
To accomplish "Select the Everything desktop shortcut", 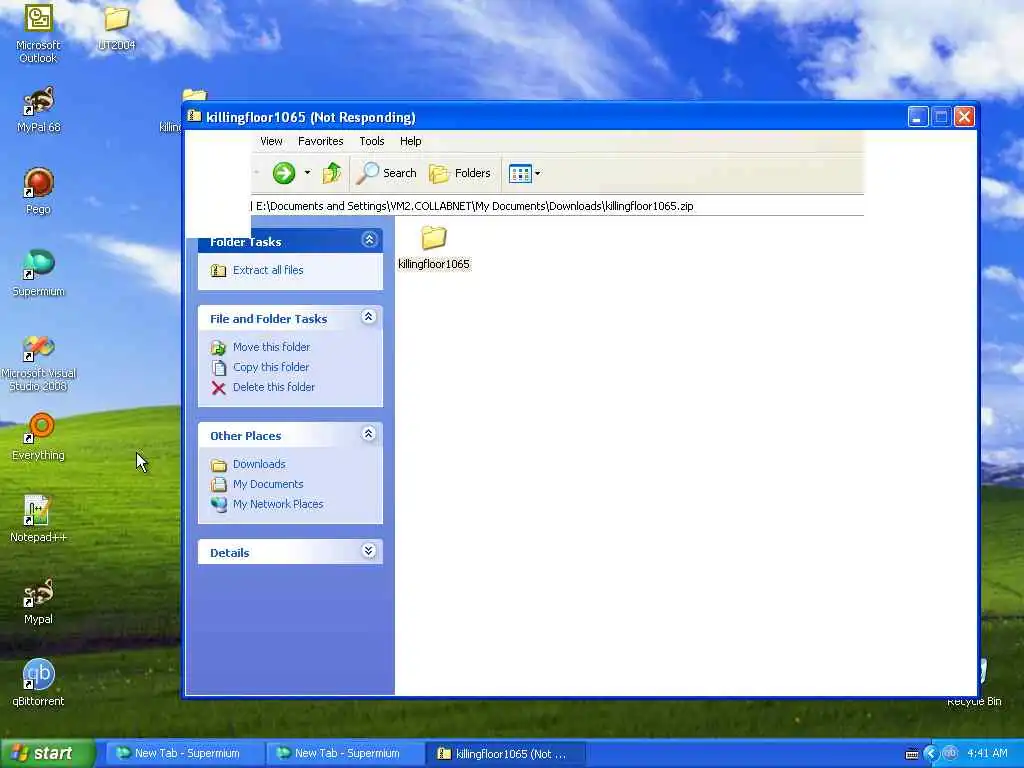I will click(39, 437).
